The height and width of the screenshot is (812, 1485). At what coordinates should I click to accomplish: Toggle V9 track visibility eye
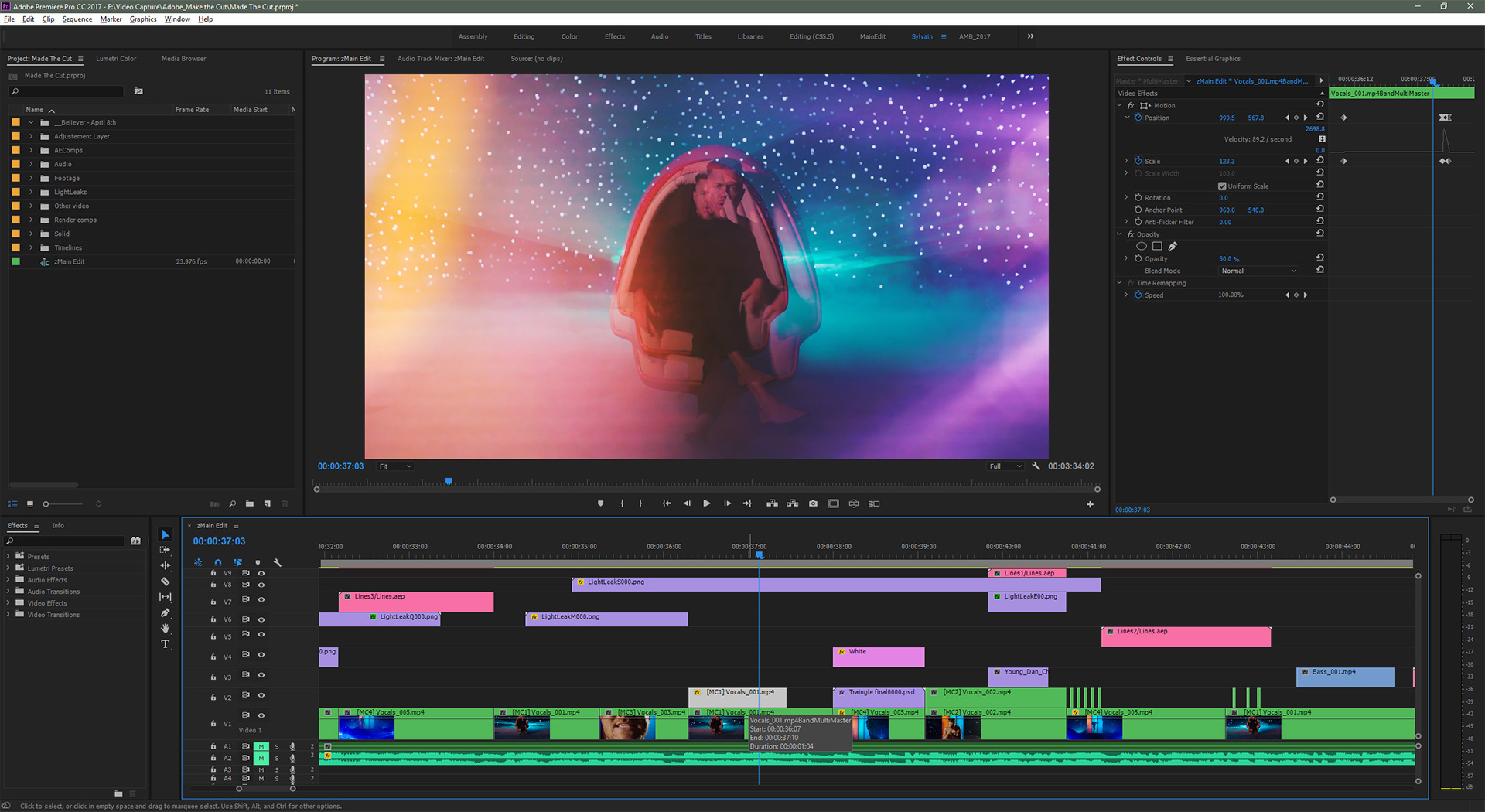[x=261, y=573]
